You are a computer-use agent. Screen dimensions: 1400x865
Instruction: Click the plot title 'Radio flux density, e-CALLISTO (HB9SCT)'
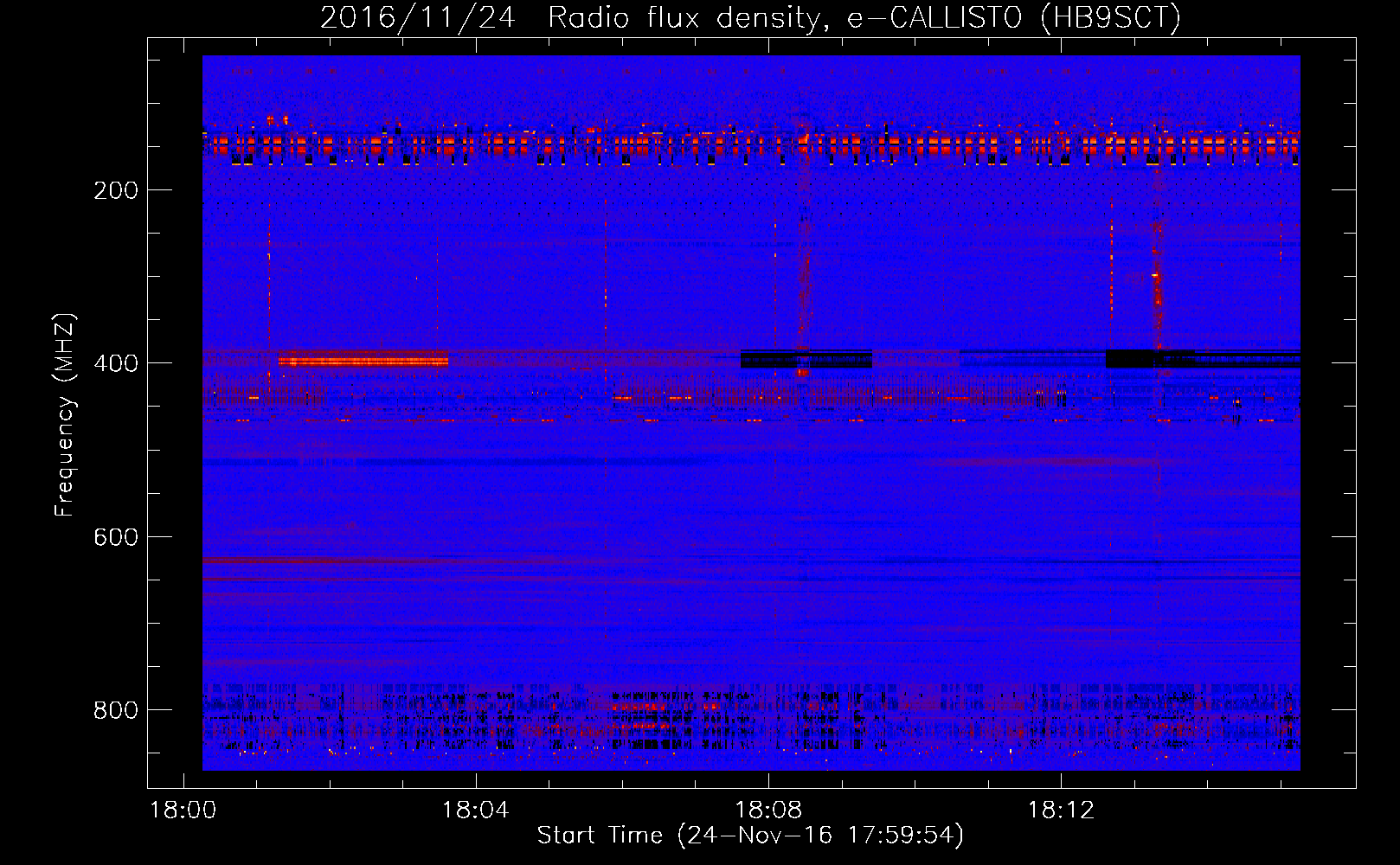(x=864, y=17)
